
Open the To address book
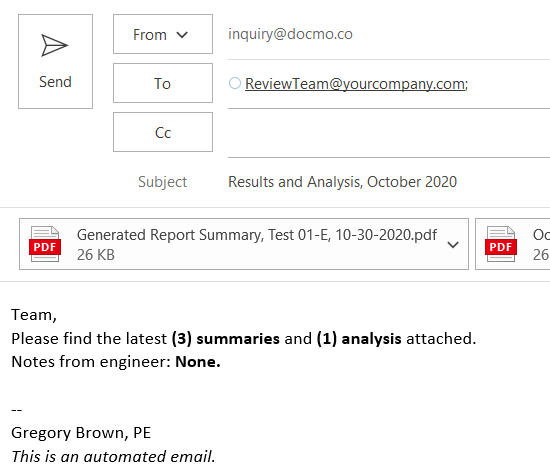pos(163,83)
